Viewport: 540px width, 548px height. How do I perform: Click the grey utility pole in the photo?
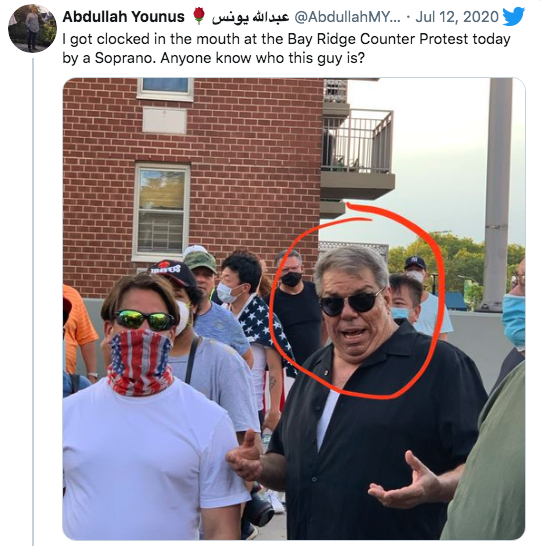click(497, 194)
